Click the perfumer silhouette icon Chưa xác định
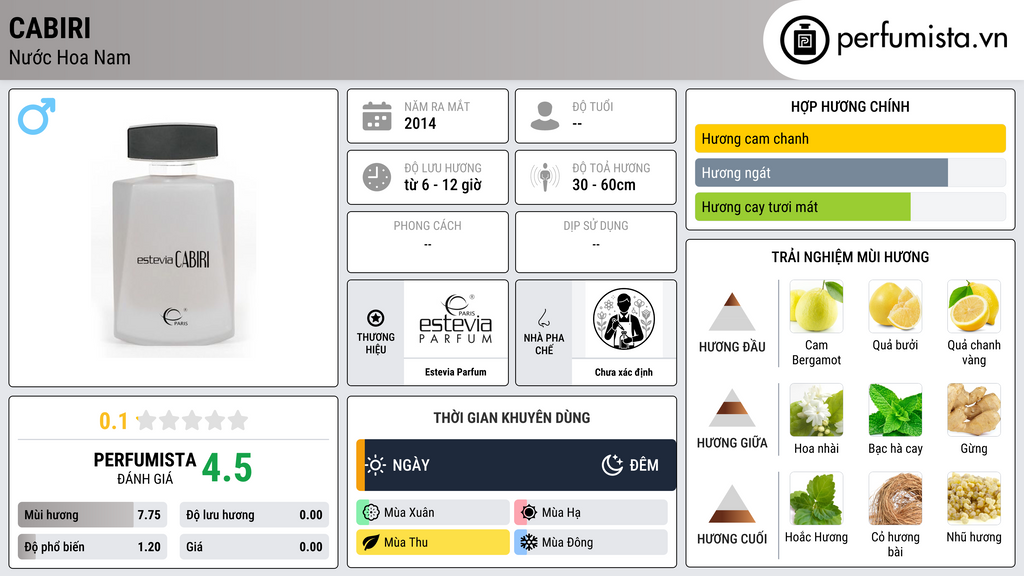This screenshot has height=576, width=1024. 624,319
